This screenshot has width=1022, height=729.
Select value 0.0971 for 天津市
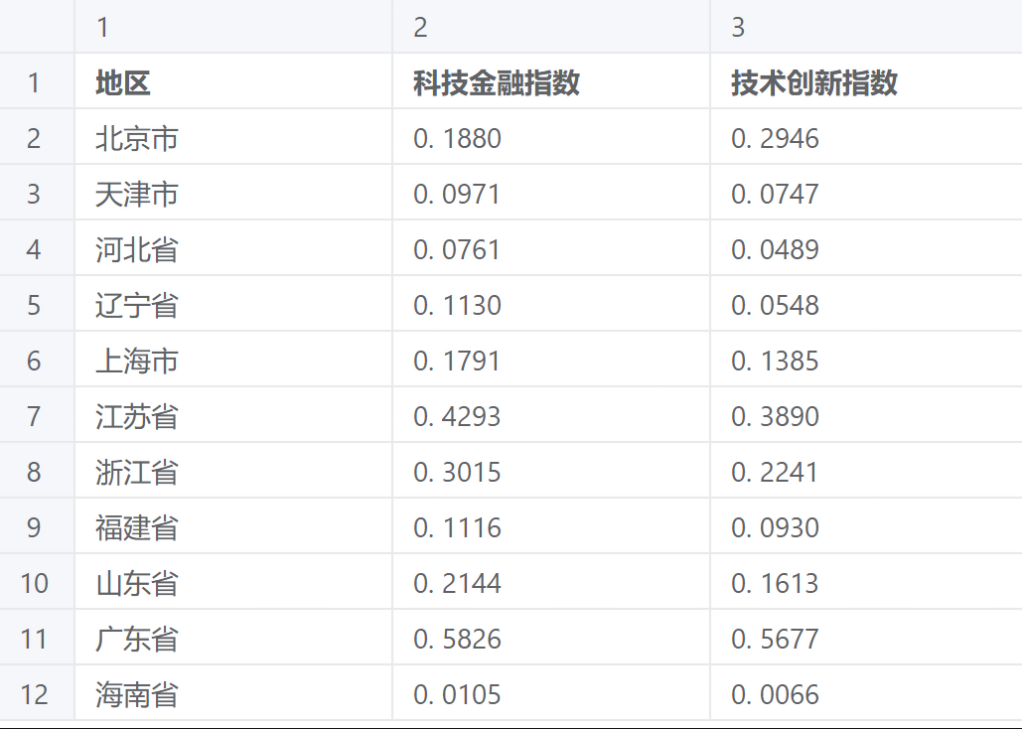457,194
